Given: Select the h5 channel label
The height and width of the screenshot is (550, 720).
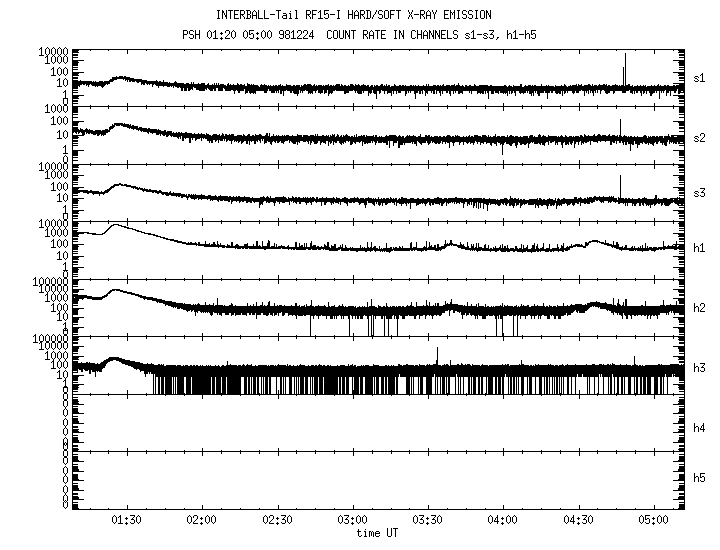Looking at the screenshot, I should click(700, 478).
